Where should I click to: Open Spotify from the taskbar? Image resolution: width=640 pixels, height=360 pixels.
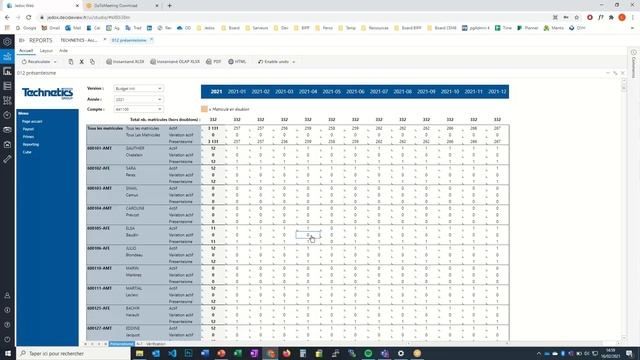coord(368,353)
